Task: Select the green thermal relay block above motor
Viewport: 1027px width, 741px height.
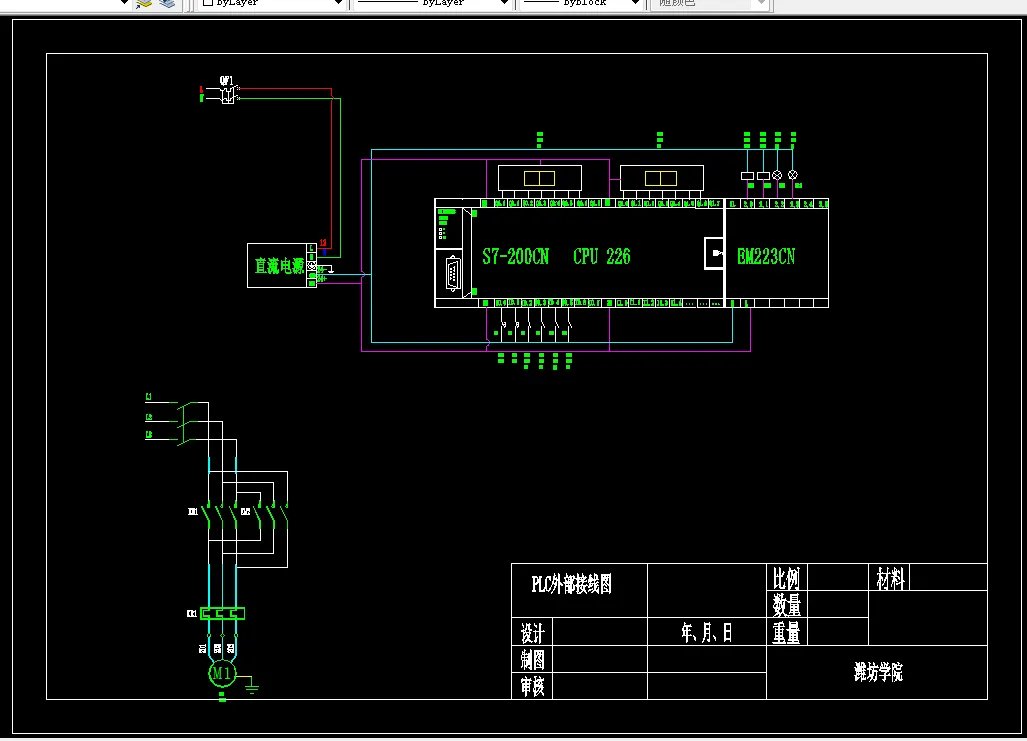Action: tap(222, 613)
